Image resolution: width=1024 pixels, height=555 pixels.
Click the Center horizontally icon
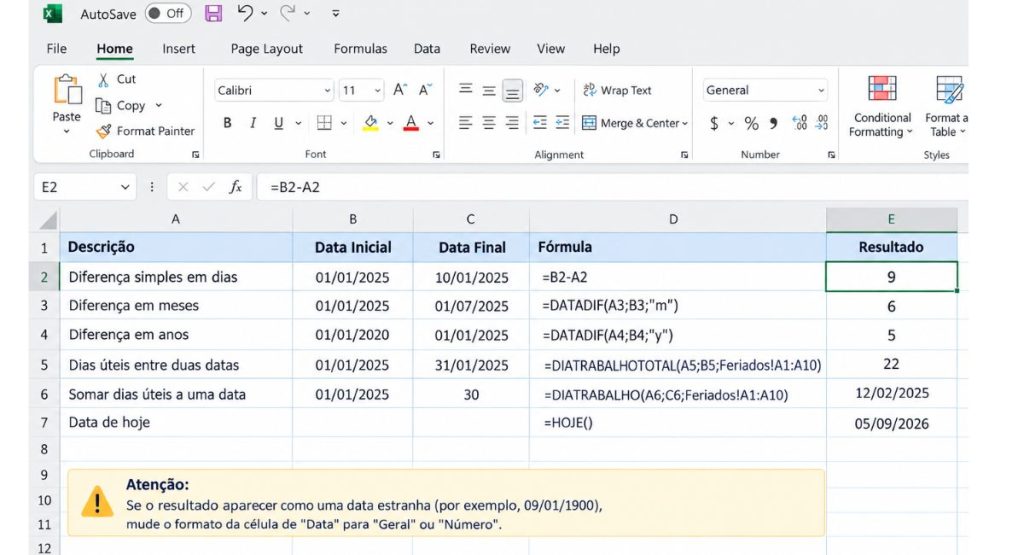[488, 122]
